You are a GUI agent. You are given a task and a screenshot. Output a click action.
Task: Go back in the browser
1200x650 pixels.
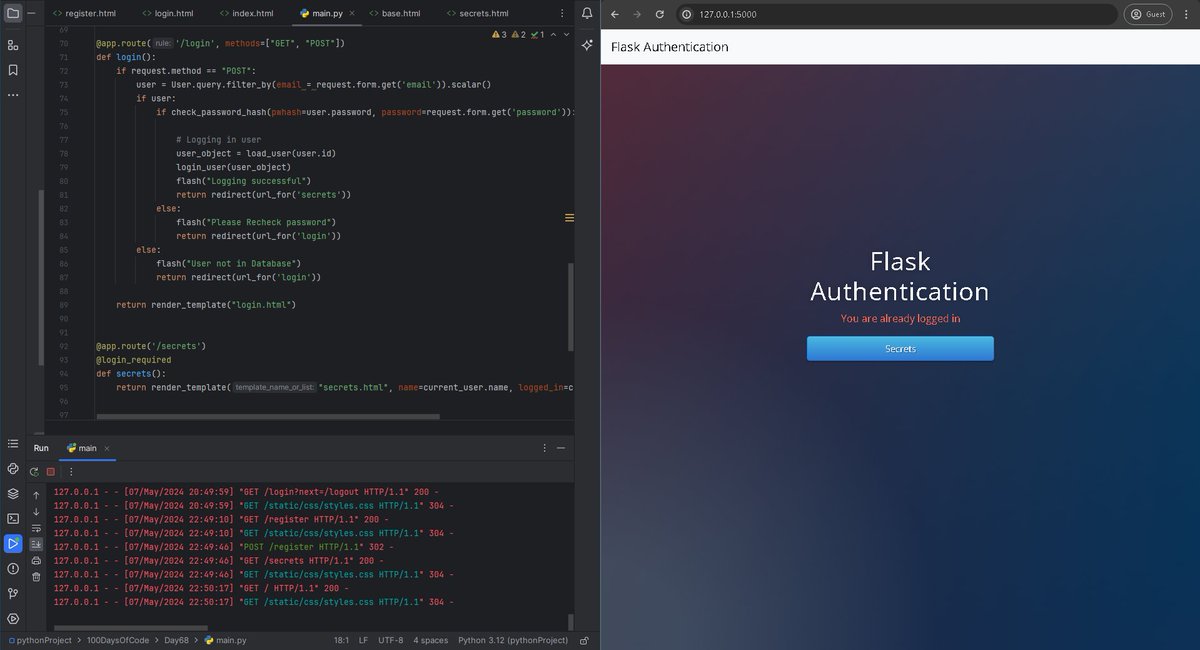[615, 14]
